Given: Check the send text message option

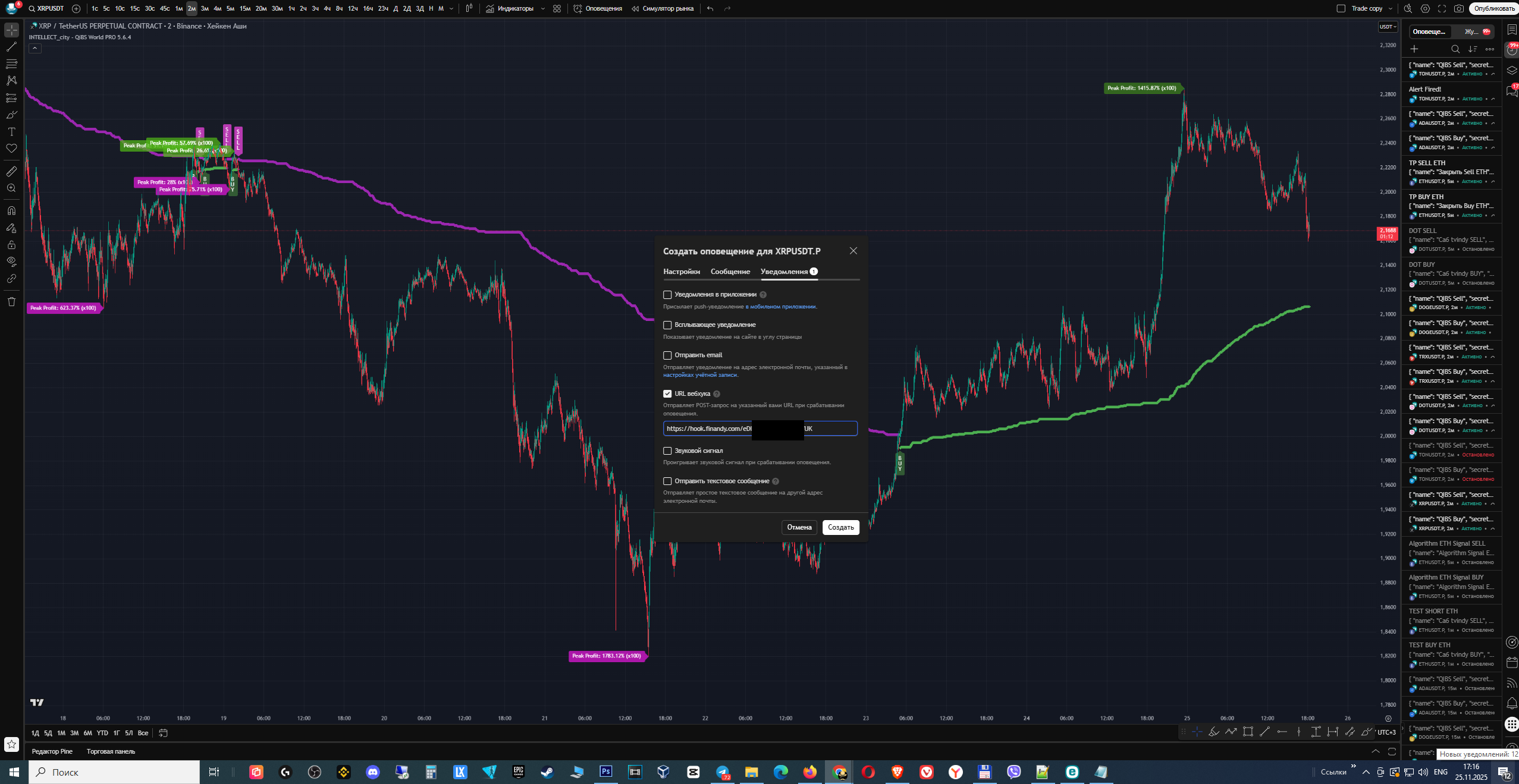Looking at the screenshot, I should pyautogui.click(x=667, y=481).
